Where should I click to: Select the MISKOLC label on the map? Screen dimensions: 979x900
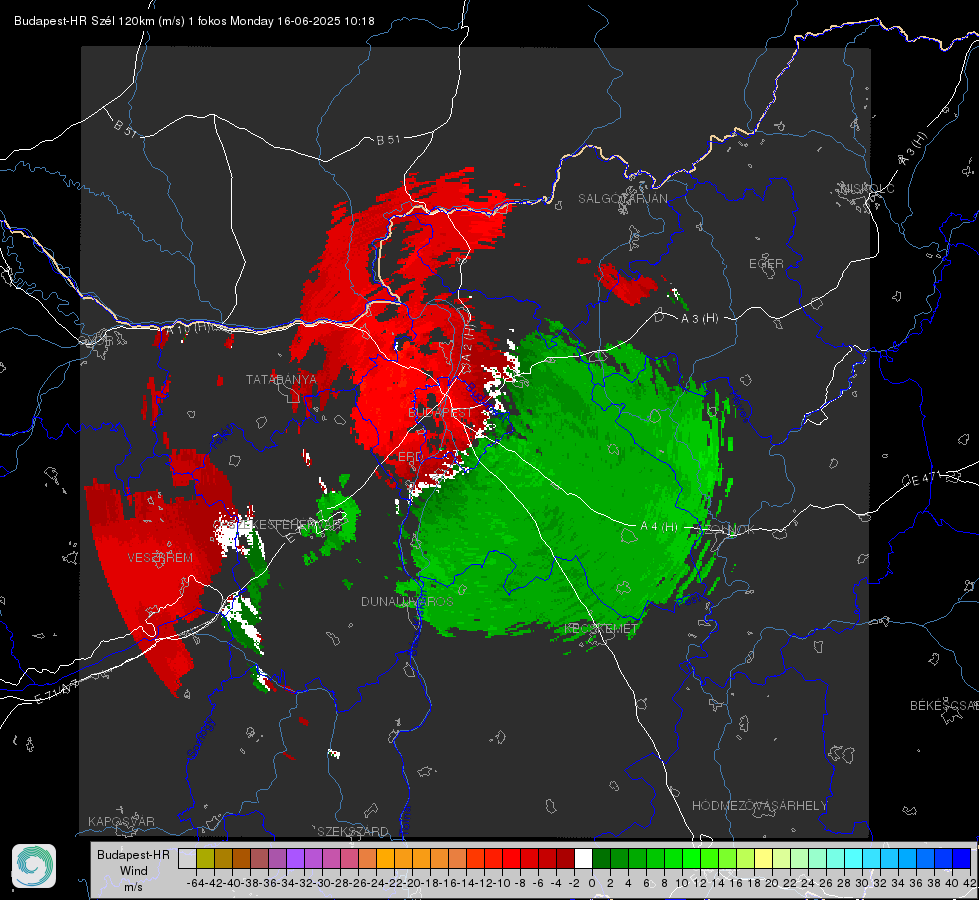[867, 188]
